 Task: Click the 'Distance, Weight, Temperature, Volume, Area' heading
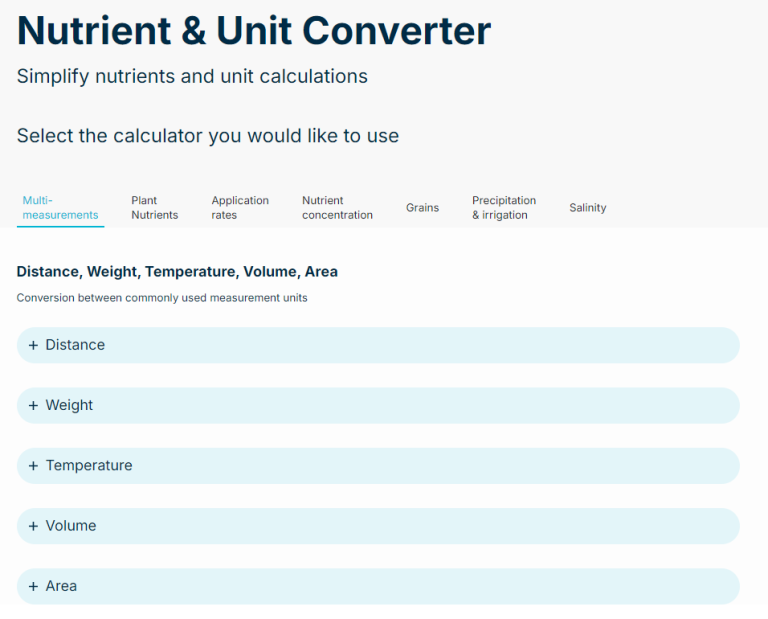point(177,271)
